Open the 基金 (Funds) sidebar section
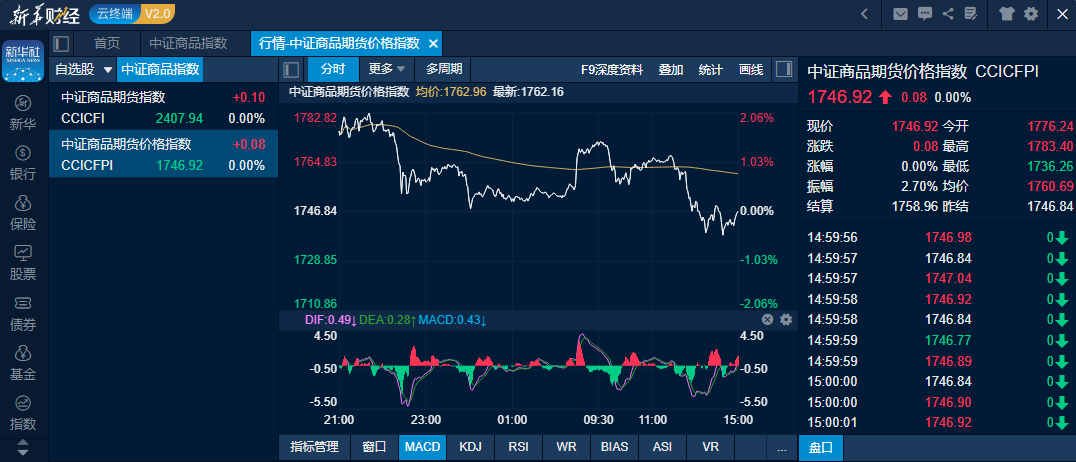 pos(23,362)
